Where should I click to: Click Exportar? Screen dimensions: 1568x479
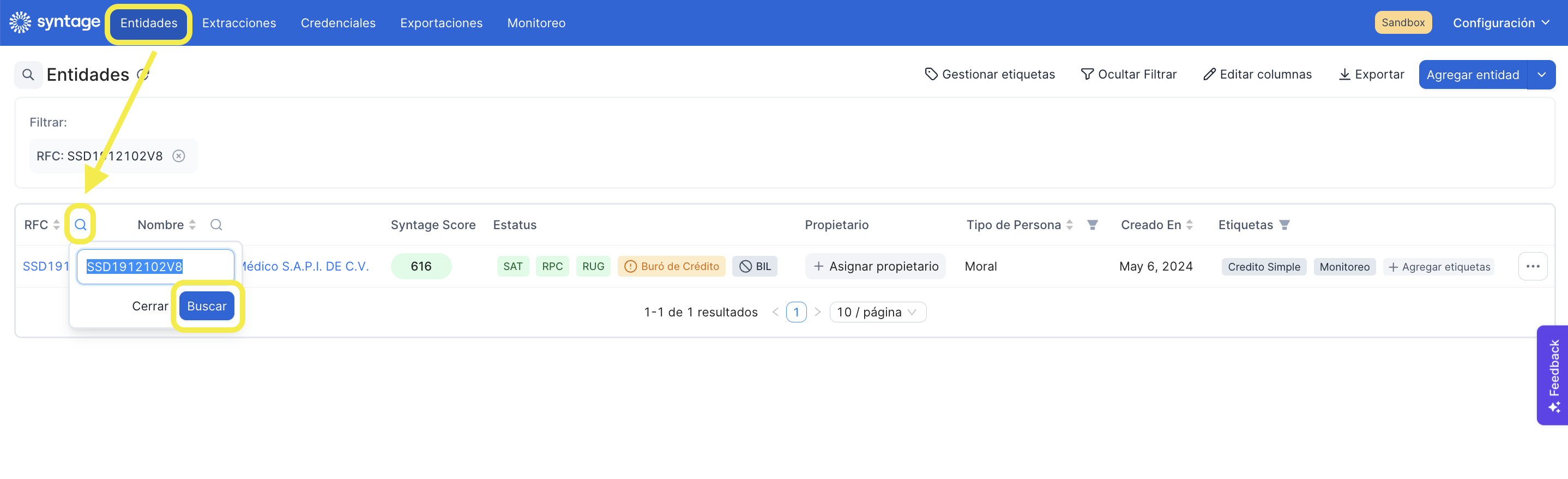tap(1371, 74)
